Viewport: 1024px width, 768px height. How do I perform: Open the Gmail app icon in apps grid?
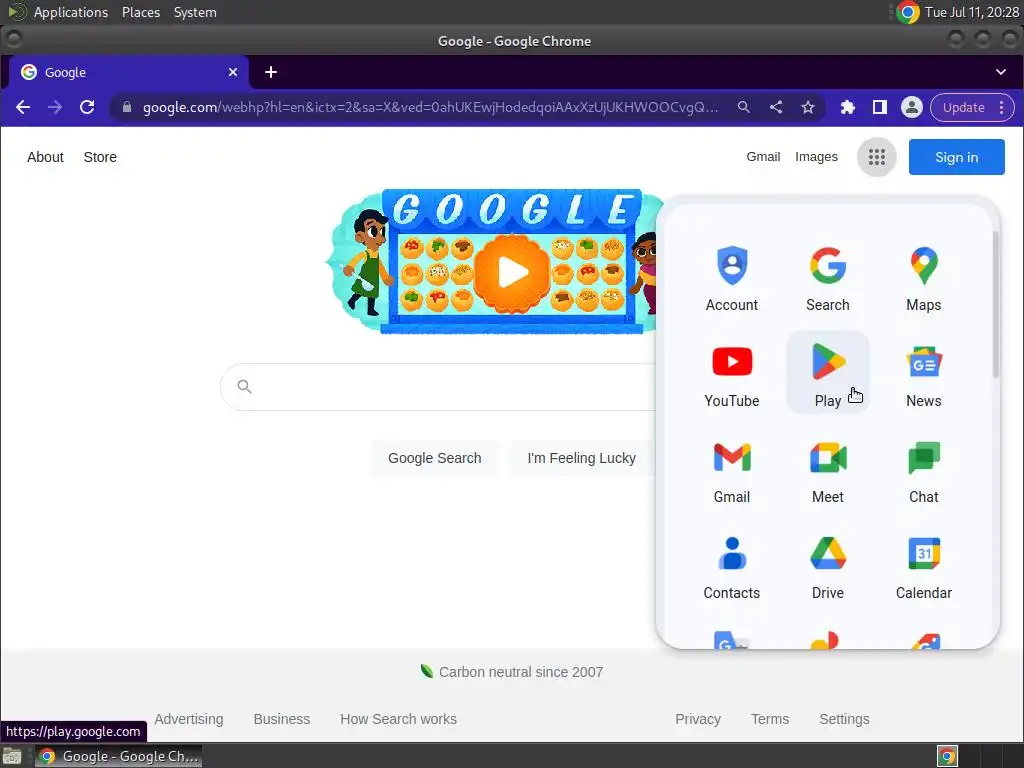(x=731, y=470)
